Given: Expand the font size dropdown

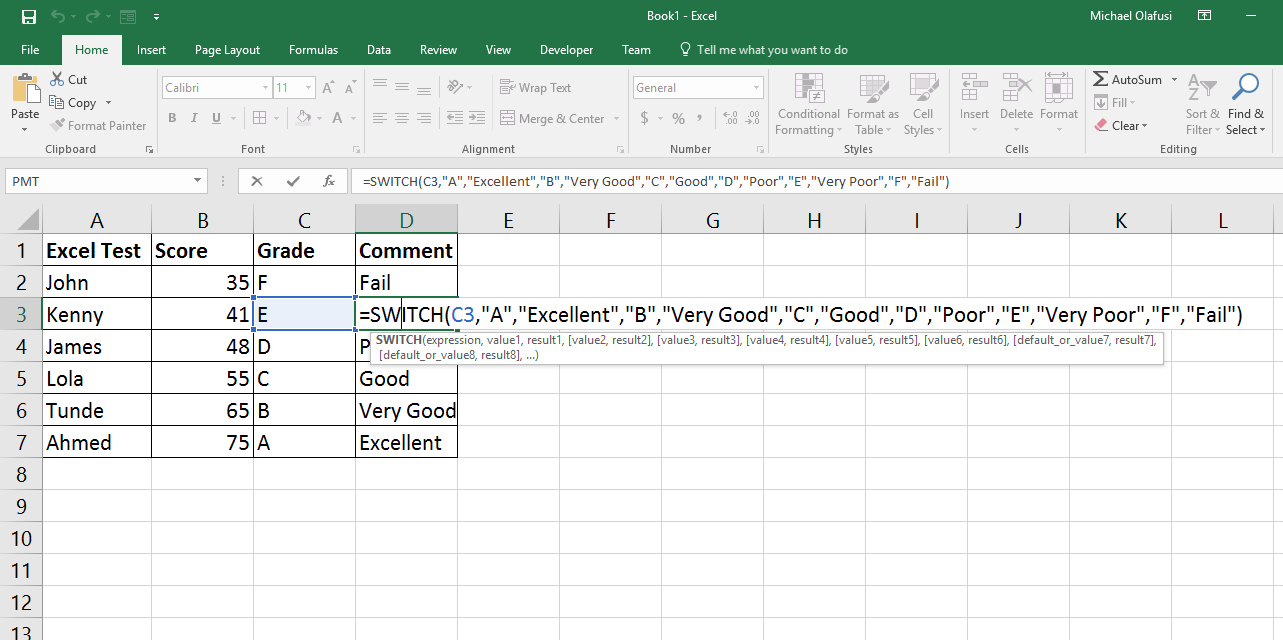Looking at the screenshot, I should (x=309, y=88).
